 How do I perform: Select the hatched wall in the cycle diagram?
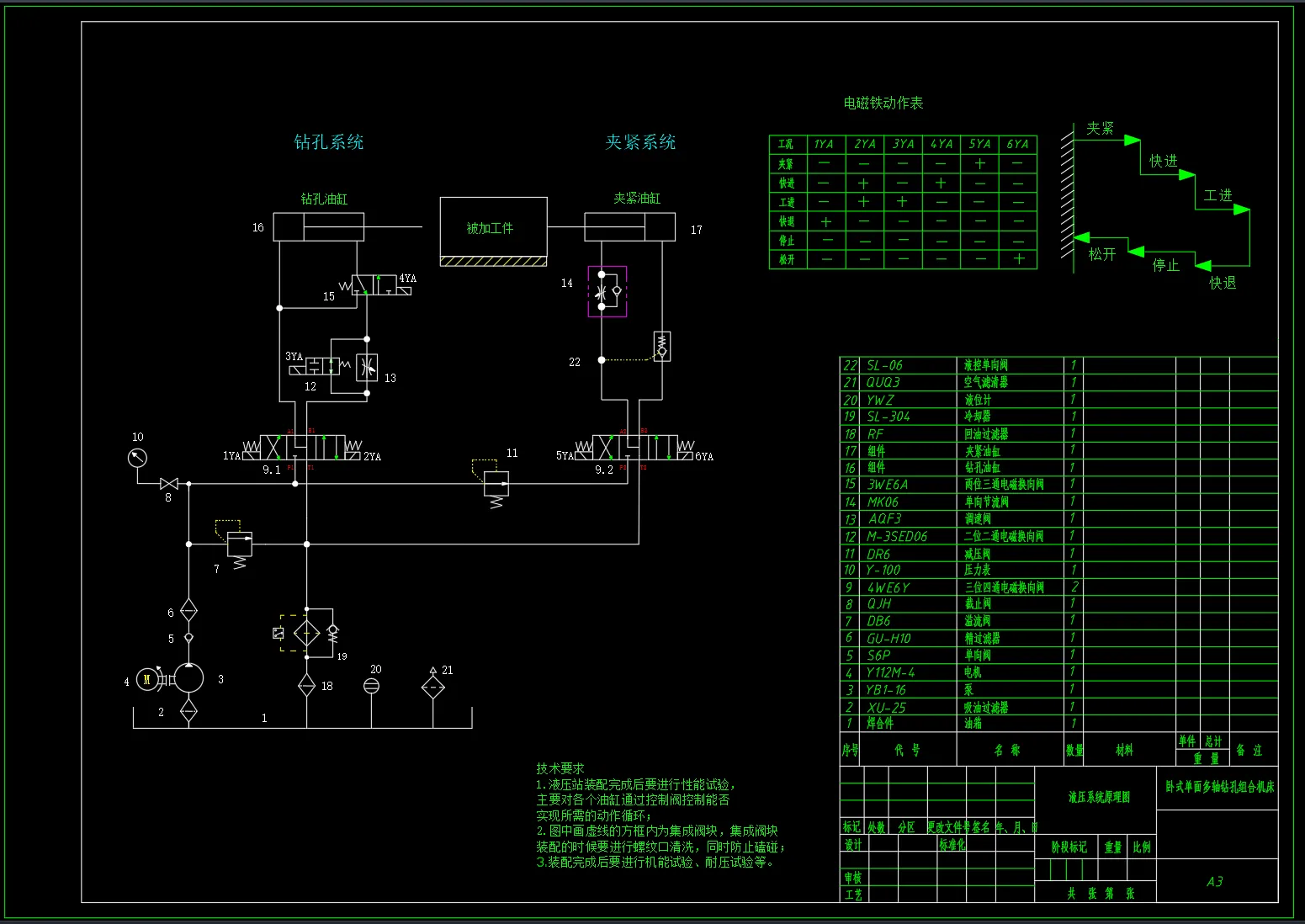1068,198
